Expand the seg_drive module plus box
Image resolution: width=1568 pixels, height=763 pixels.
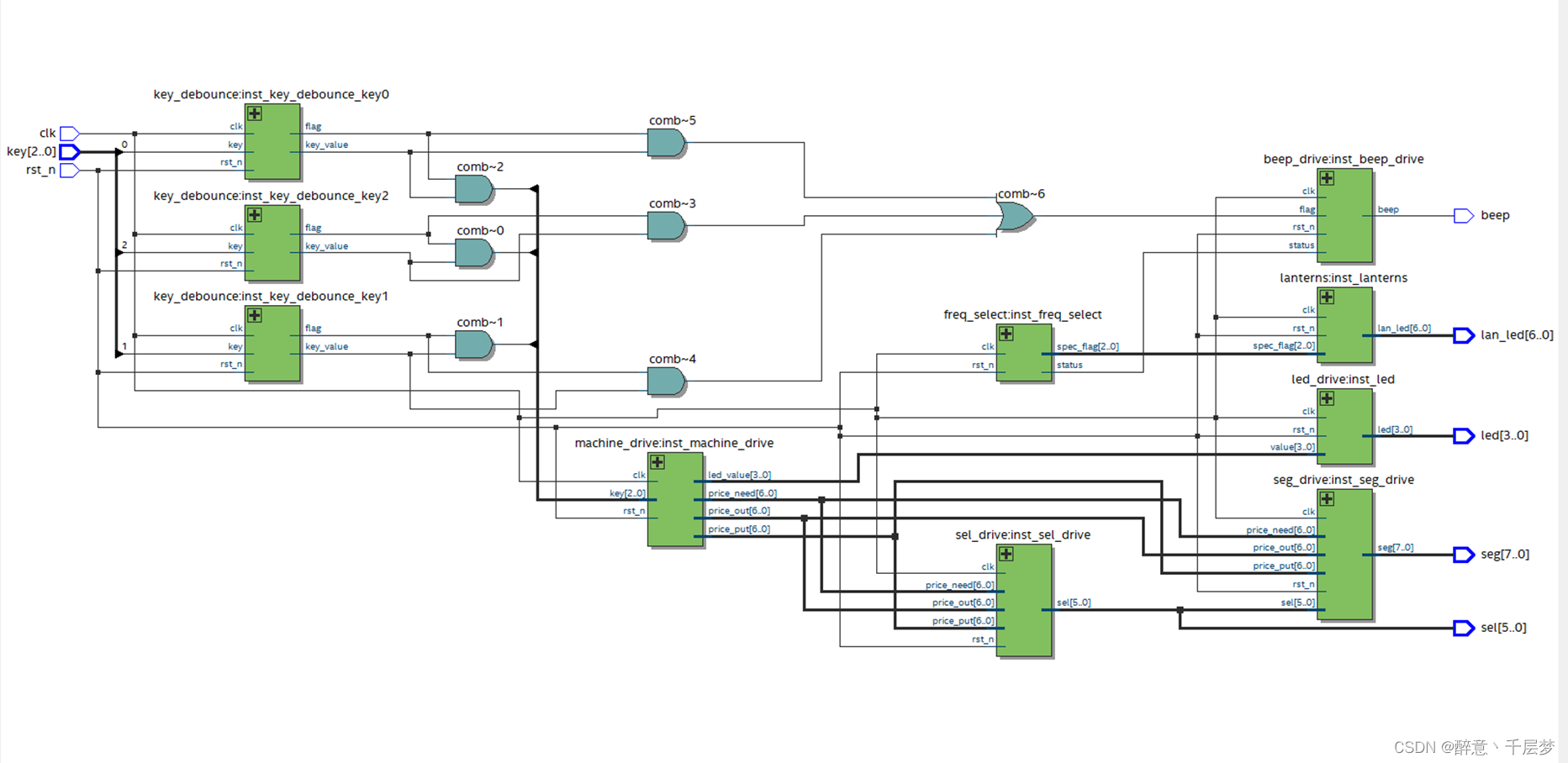pyautogui.click(x=1327, y=499)
